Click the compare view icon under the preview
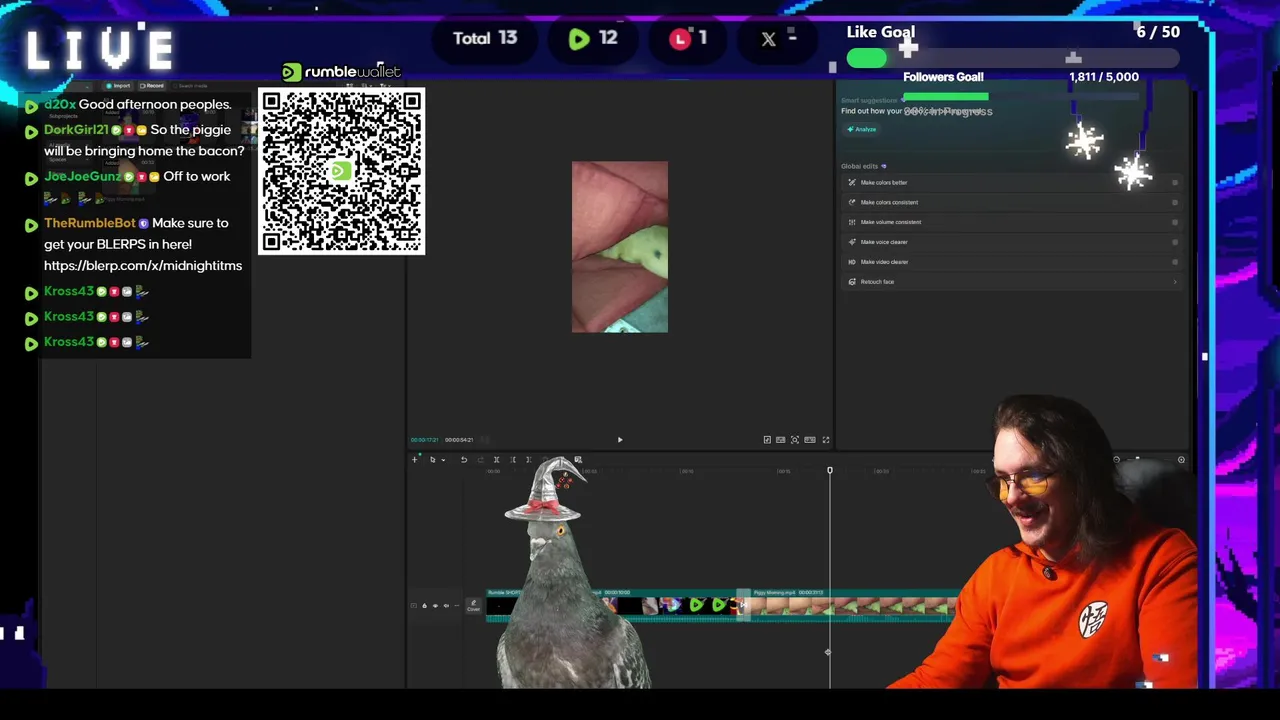The width and height of the screenshot is (1280, 720). click(x=767, y=440)
